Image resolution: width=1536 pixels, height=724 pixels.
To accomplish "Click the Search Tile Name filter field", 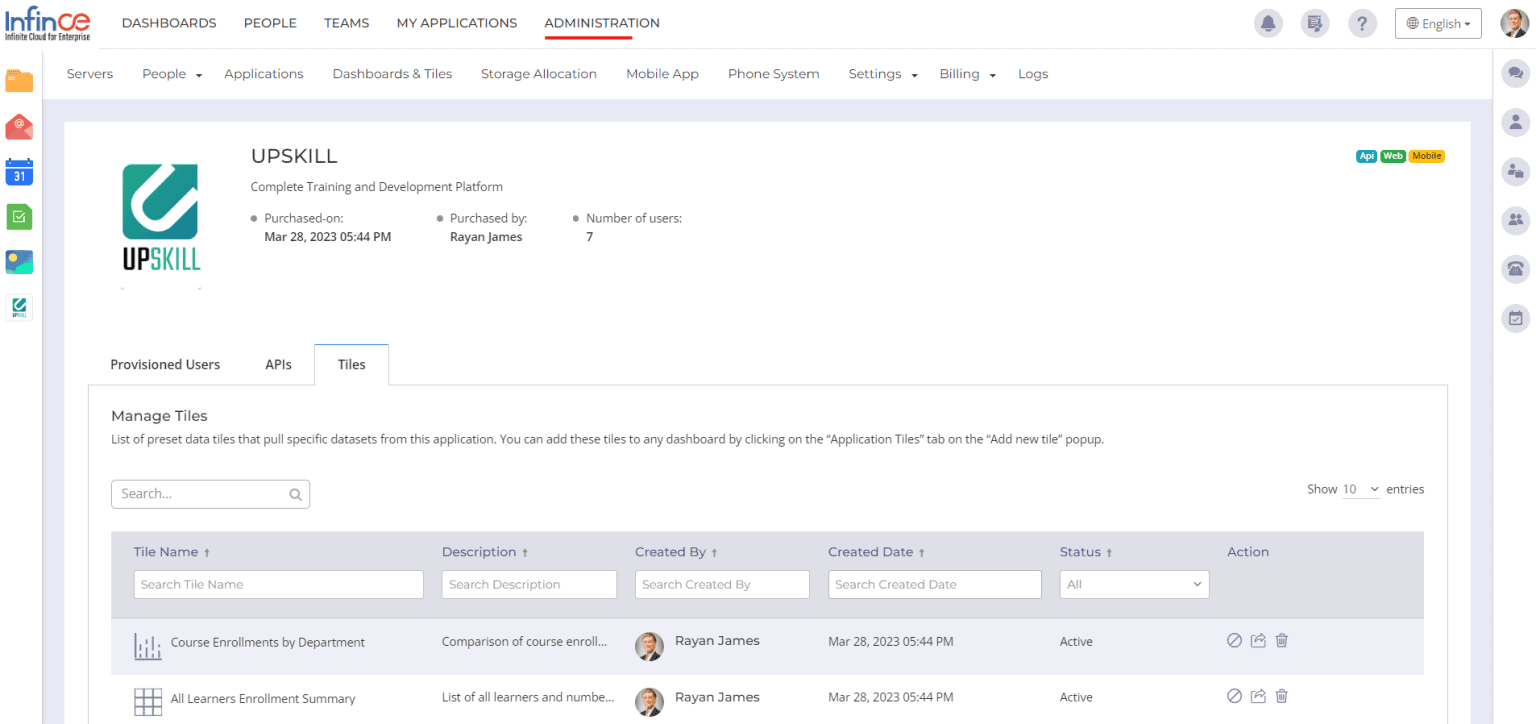I will click(x=278, y=585).
